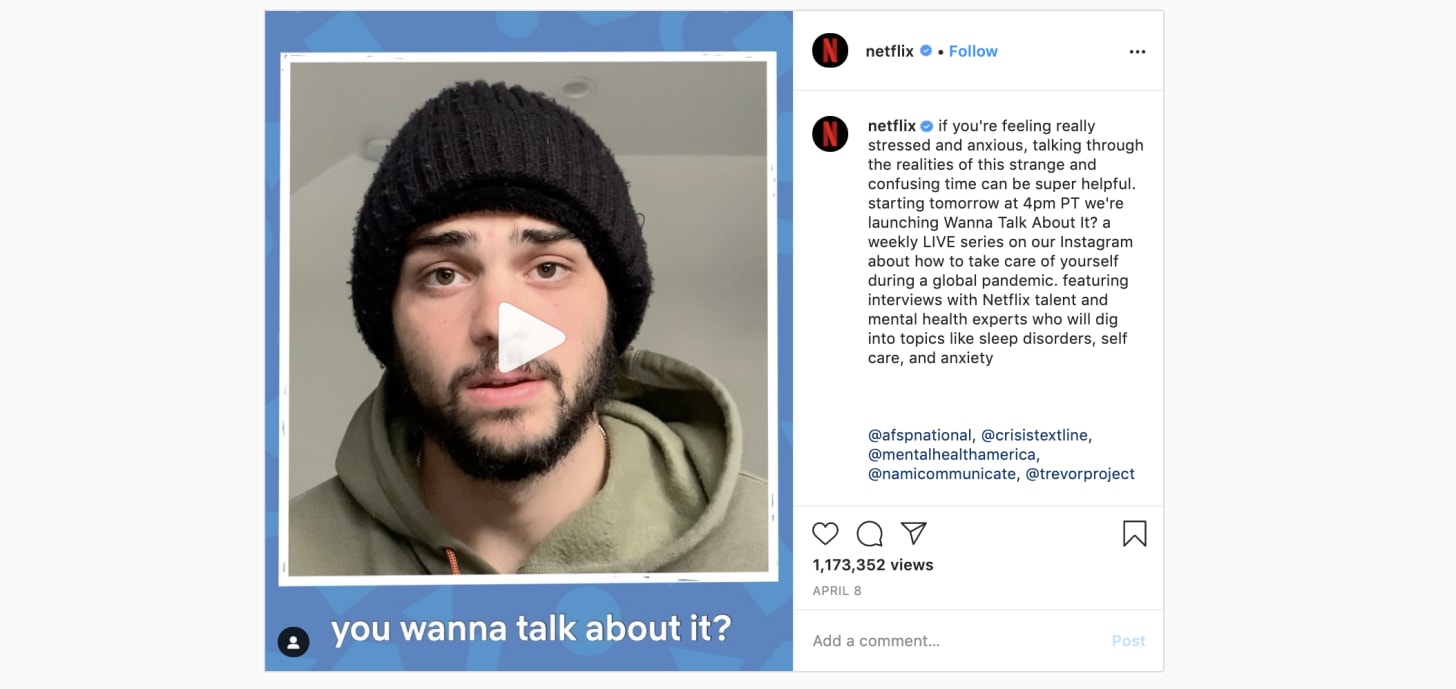Follow the netflix account
This screenshot has width=1456, height=689.
(x=973, y=51)
